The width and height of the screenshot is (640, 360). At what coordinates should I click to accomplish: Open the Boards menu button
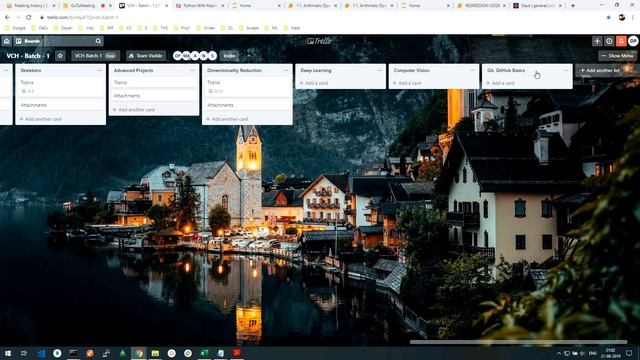click(28, 41)
